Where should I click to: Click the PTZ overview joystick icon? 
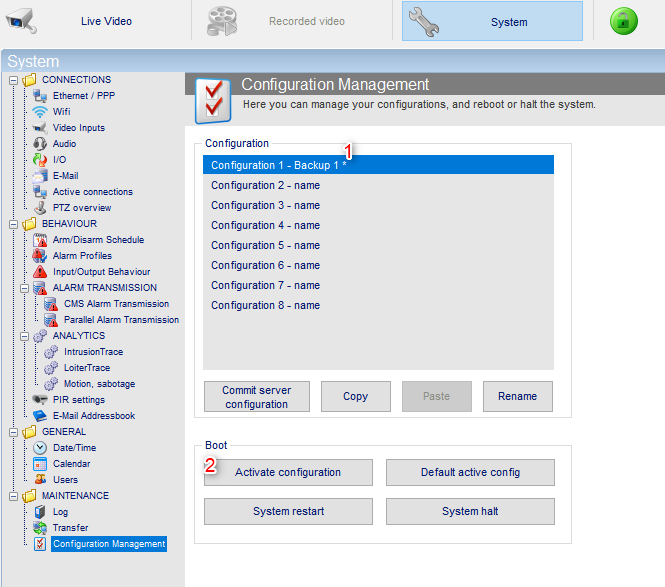40,208
